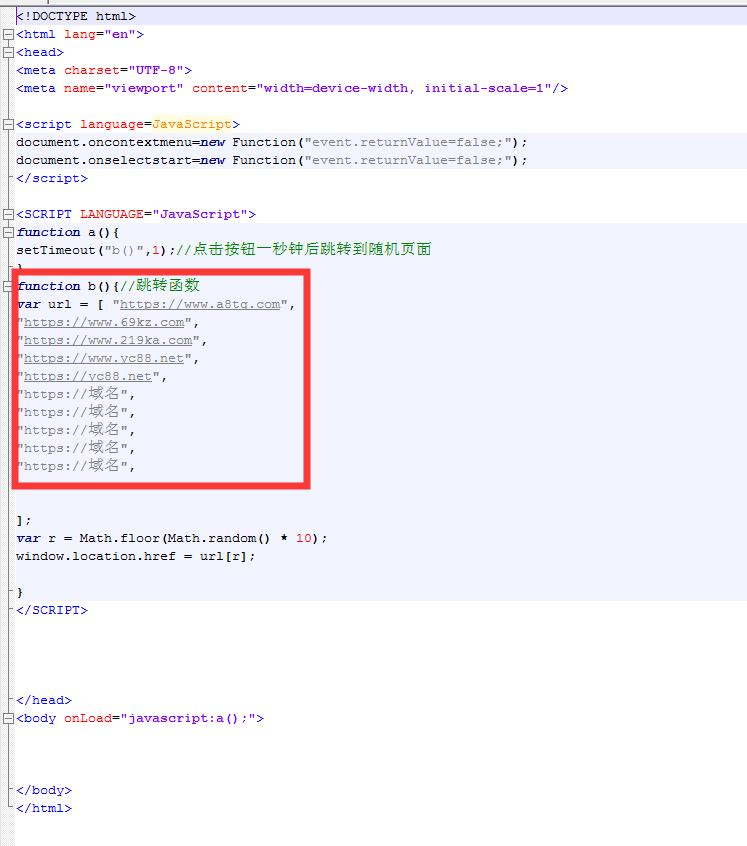747x846 pixels.
Task: Click the closing </html> tag
Action: (44, 808)
